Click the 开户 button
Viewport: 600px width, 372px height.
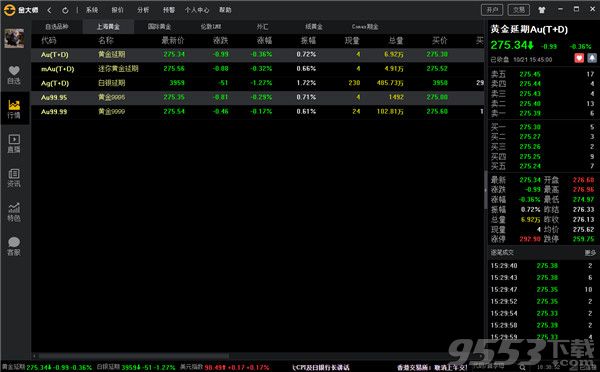492,10
